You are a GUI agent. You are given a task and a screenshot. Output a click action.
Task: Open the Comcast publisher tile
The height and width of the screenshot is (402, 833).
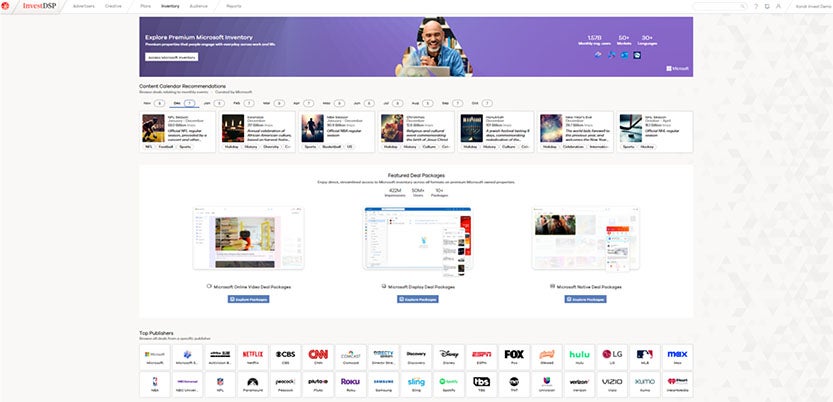[x=351, y=357]
